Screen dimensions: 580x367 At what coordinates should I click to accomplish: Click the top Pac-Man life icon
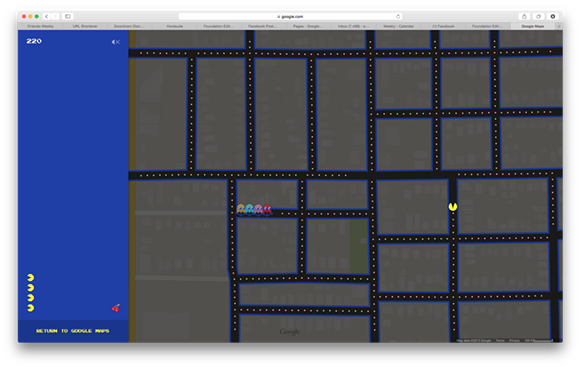(31, 277)
